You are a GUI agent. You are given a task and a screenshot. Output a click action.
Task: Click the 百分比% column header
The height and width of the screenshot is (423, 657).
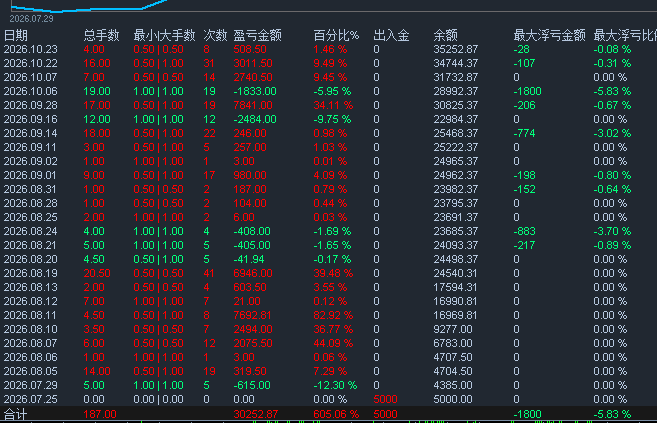pyautogui.click(x=336, y=36)
